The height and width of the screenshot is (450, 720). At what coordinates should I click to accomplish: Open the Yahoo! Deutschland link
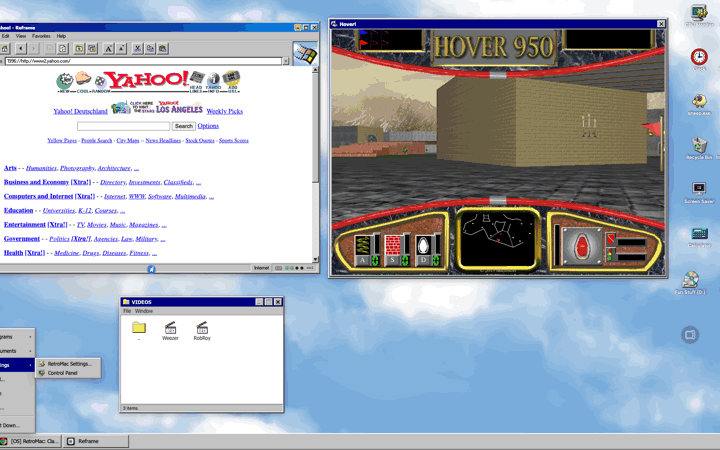point(80,111)
